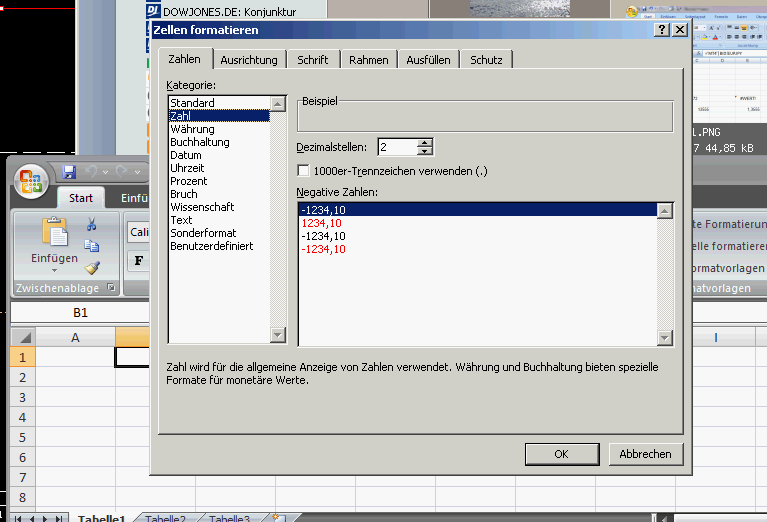Select Benutzerdefiniert category
The height and width of the screenshot is (522, 767).
click(219, 246)
